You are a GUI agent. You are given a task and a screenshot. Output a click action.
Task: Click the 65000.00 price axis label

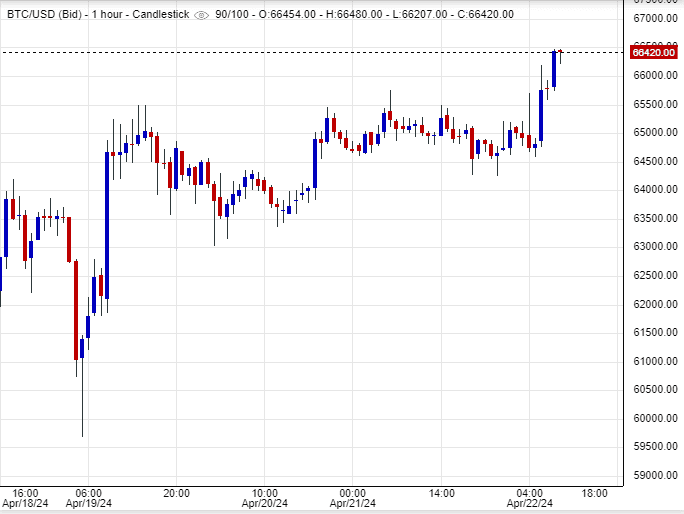pos(657,133)
